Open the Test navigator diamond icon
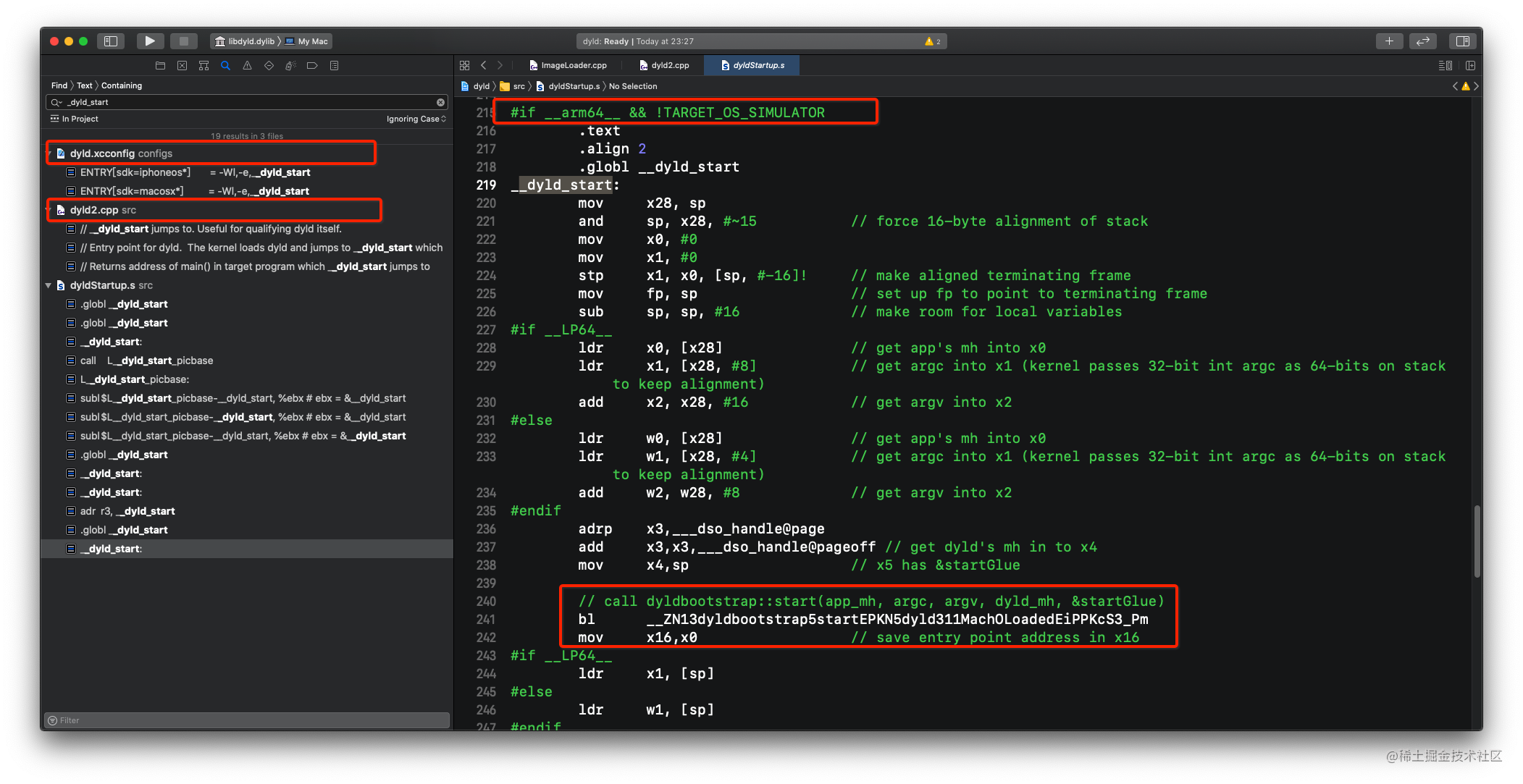This screenshot has height=784, width=1523. point(269,66)
